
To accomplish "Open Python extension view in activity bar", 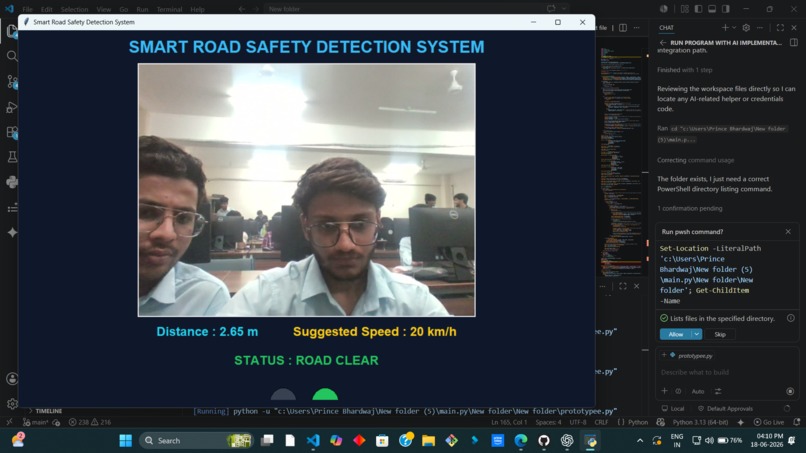I will click(x=12, y=182).
